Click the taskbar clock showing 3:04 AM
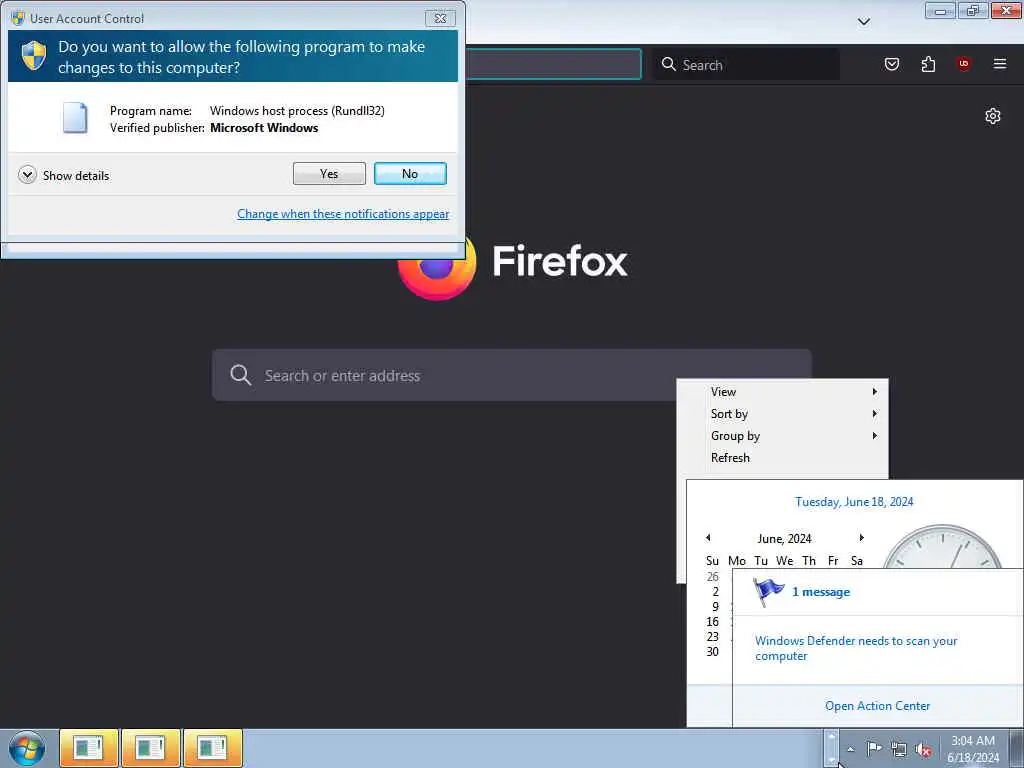The height and width of the screenshot is (768, 1024). tap(972, 749)
